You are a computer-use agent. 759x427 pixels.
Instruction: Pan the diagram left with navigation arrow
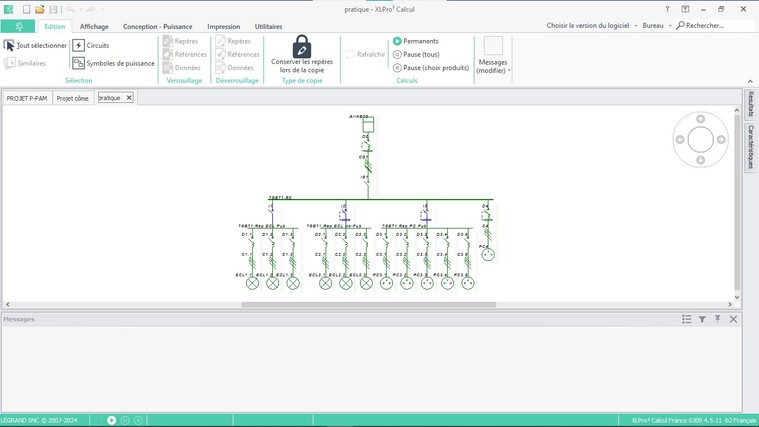tap(680, 139)
